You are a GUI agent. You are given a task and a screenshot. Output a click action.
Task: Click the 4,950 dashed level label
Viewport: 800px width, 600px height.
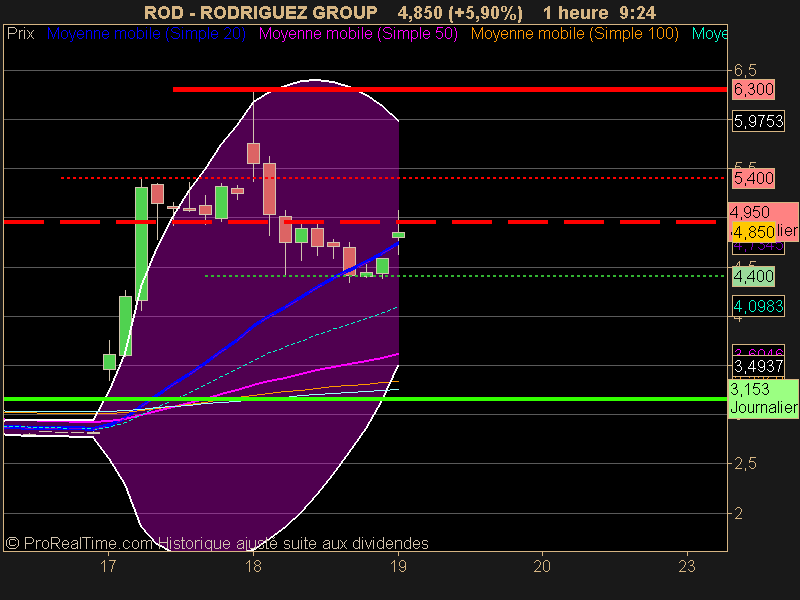749,212
